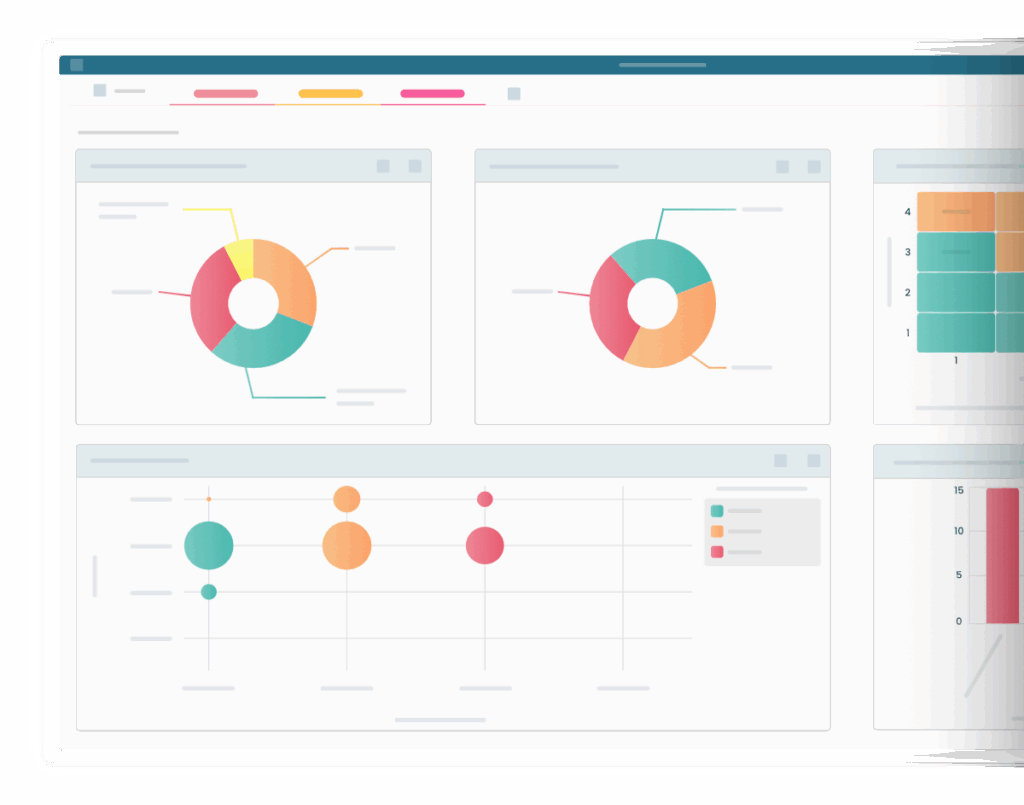Click the horizontal scrollbar below the bubble chart
The image size is (1024, 805).
440,720
